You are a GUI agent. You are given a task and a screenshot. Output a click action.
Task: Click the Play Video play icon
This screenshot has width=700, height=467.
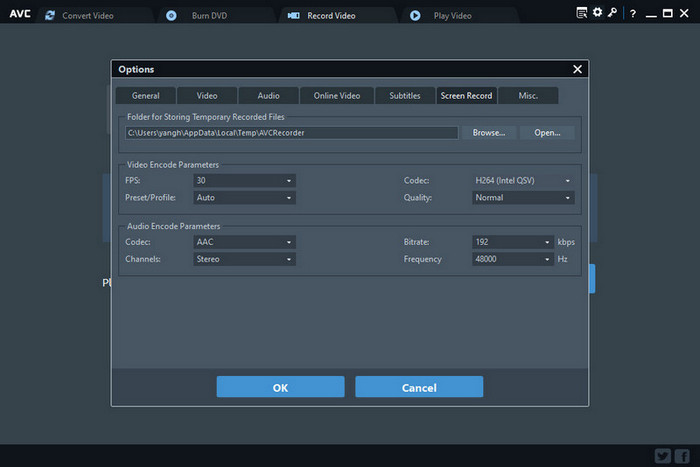coord(415,16)
